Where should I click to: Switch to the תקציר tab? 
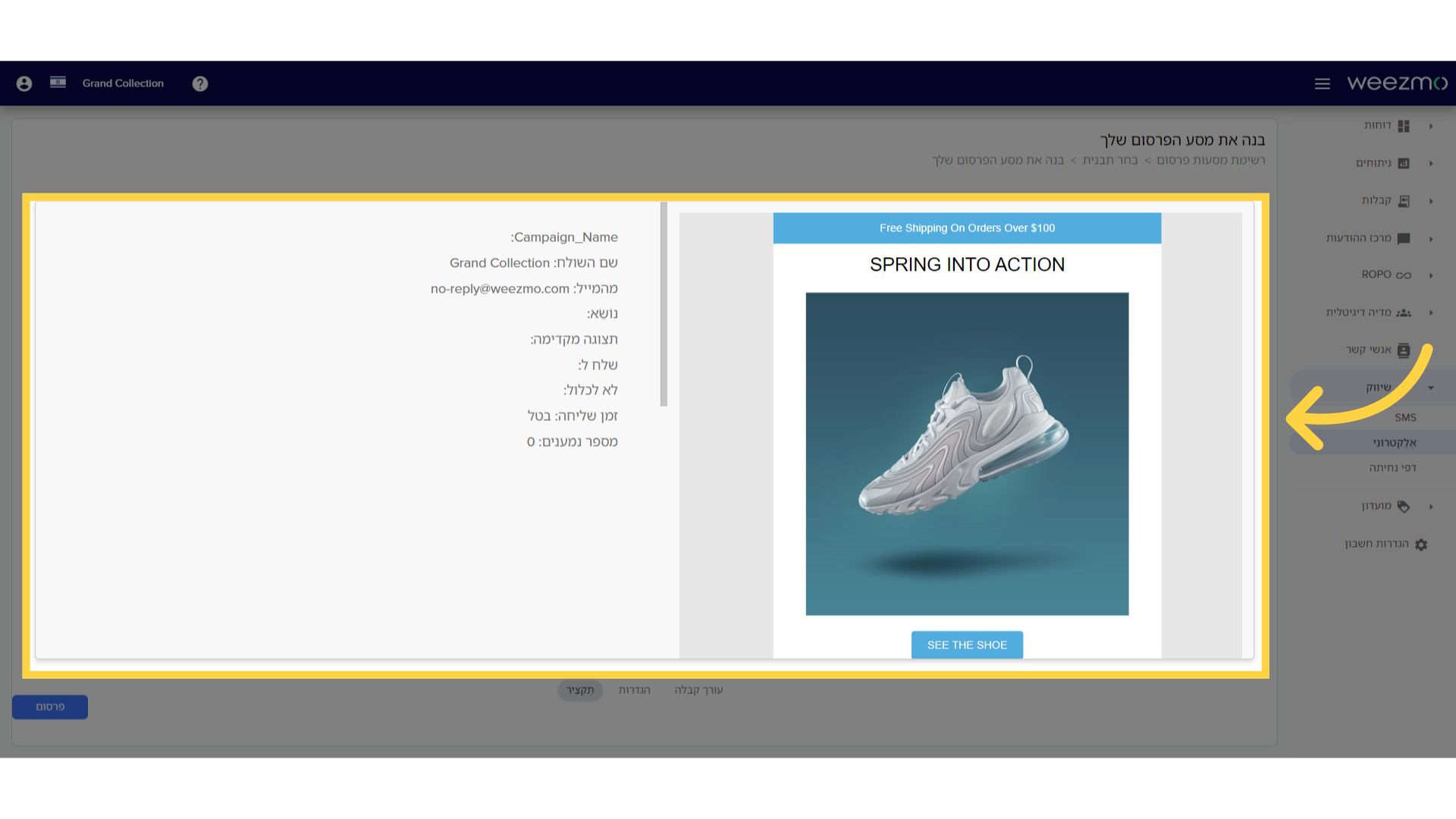pos(580,690)
